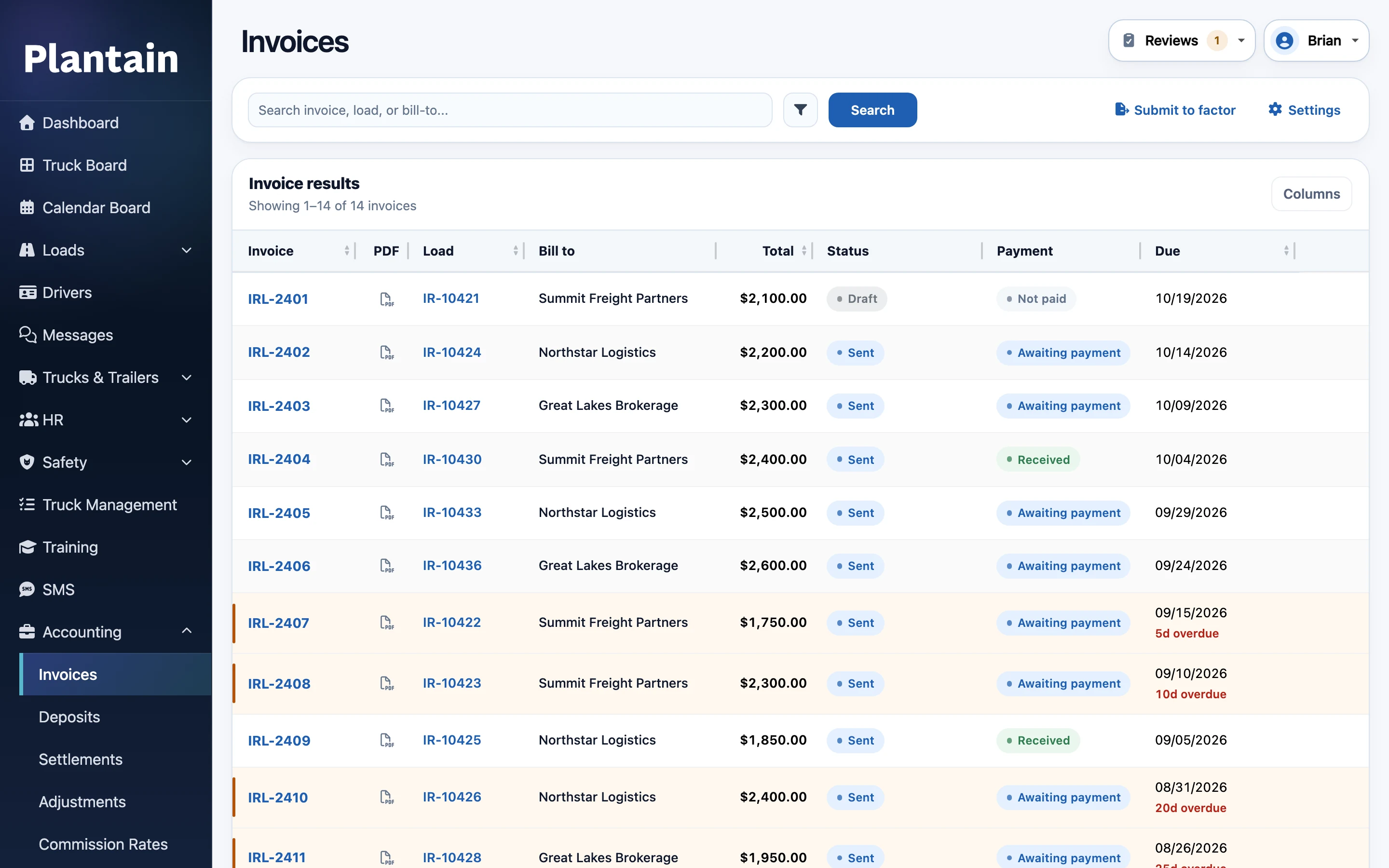1389x868 pixels.
Task: Click Received badge on IRL-2404 row
Action: [x=1038, y=459]
